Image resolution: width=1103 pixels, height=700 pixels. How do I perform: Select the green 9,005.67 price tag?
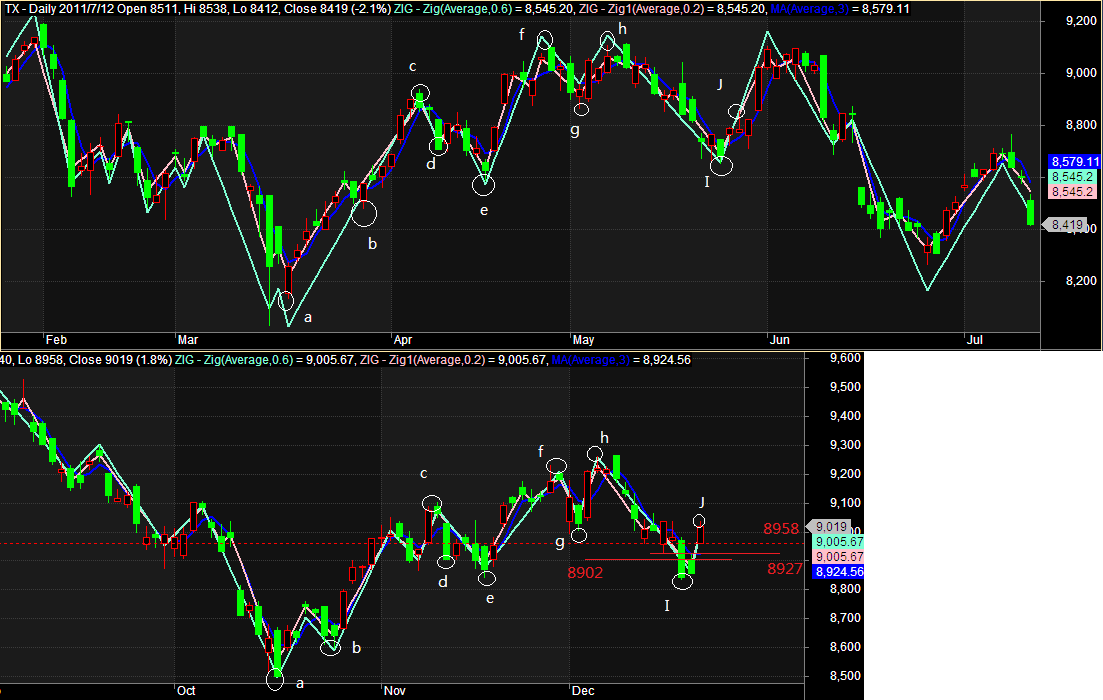coord(838,542)
